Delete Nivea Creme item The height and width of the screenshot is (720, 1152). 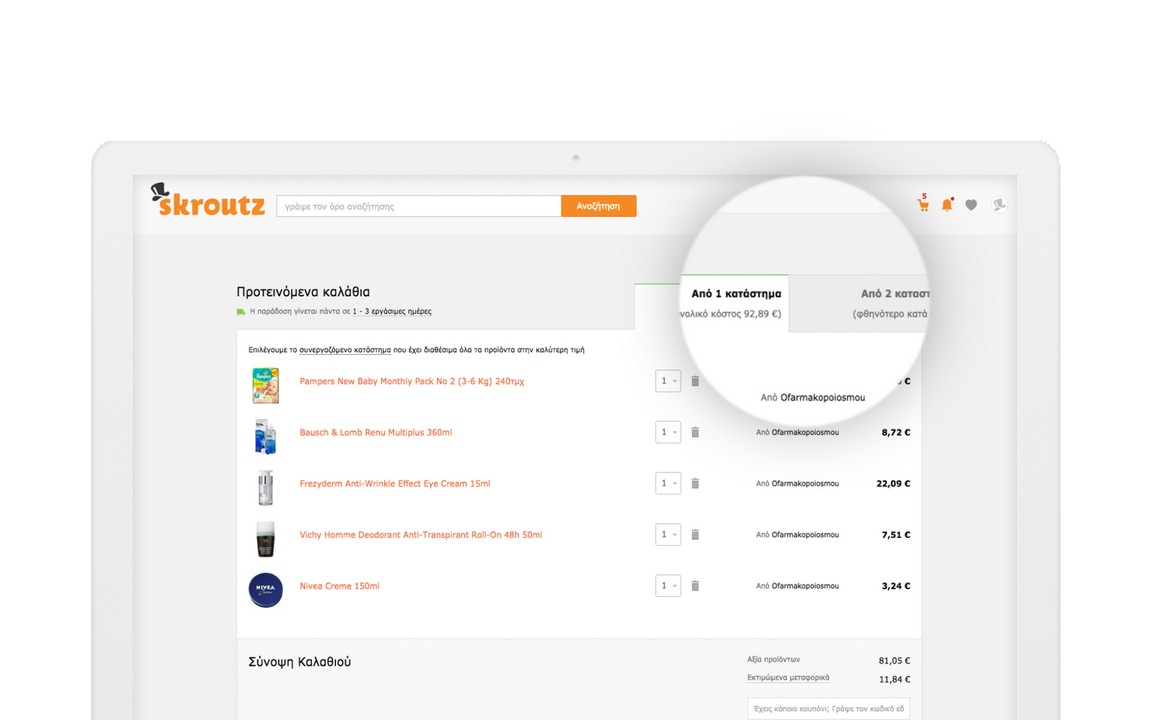[x=695, y=586]
